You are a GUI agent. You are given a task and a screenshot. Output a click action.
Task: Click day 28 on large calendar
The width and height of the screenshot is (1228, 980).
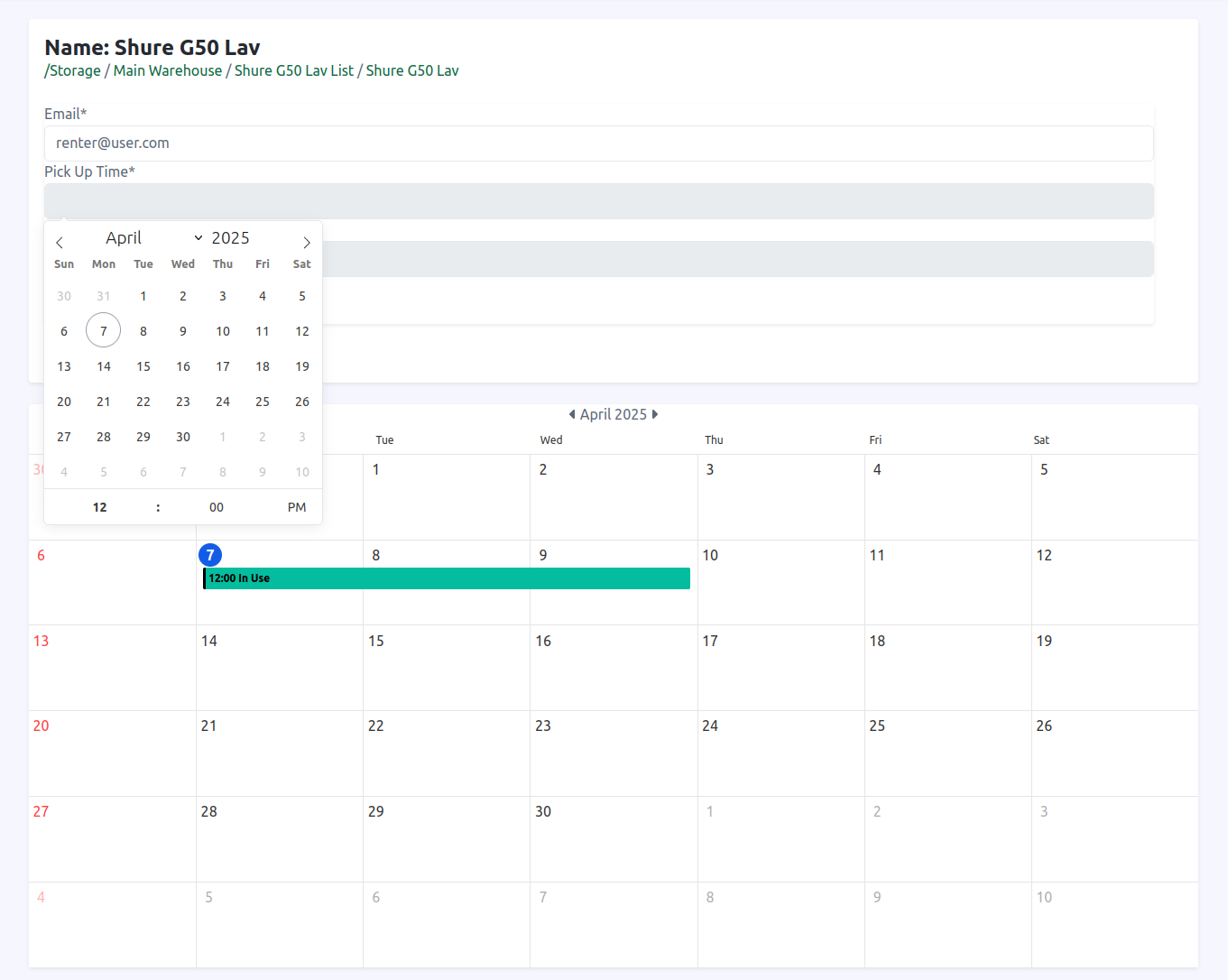pos(208,811)
